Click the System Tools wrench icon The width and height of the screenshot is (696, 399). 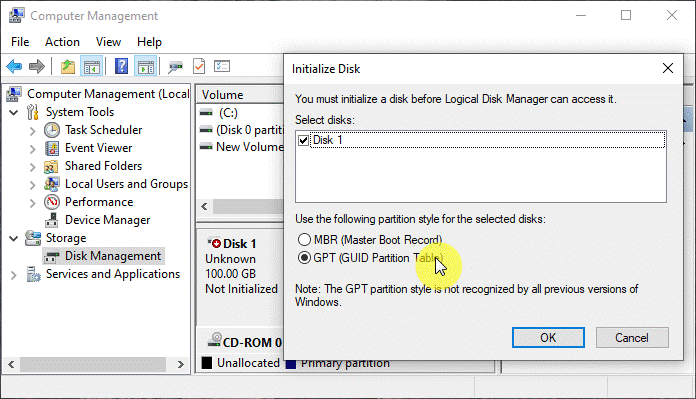tap(32, 112)
